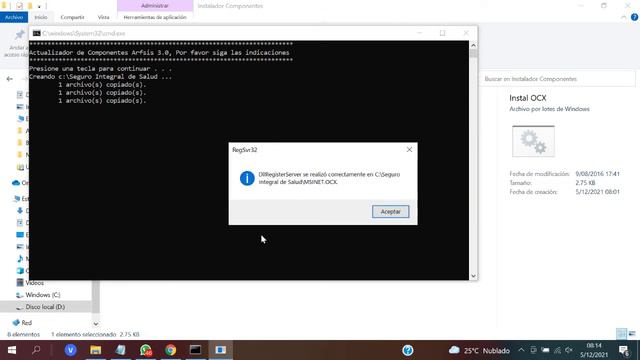Select Disco local (D:) in the sidebar
This screenshot has width=640, height=360.
45,307
